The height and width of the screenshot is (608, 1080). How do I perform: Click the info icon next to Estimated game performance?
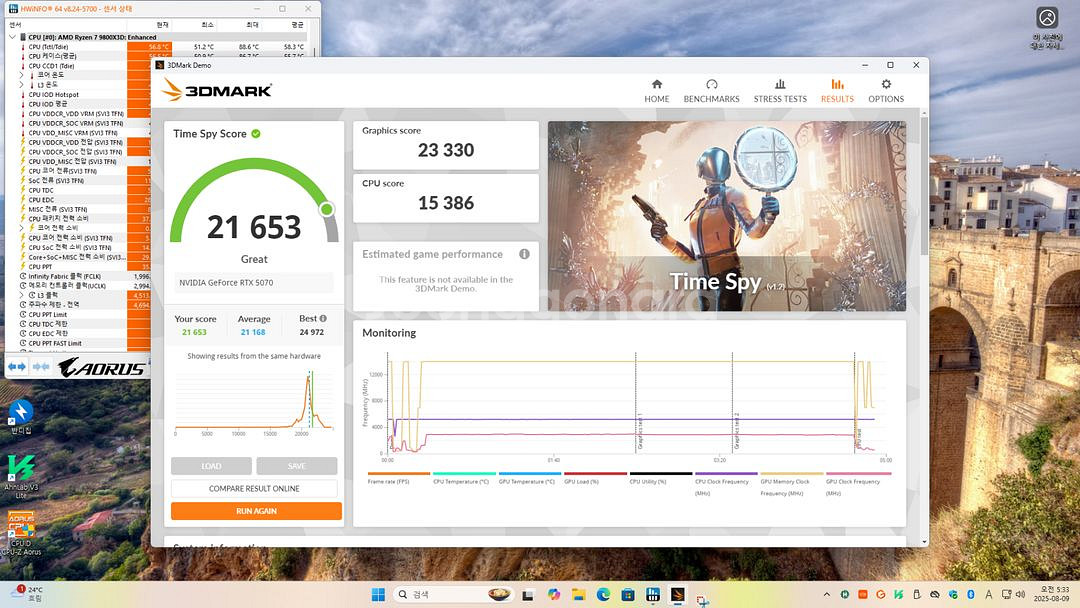[524, 254]
